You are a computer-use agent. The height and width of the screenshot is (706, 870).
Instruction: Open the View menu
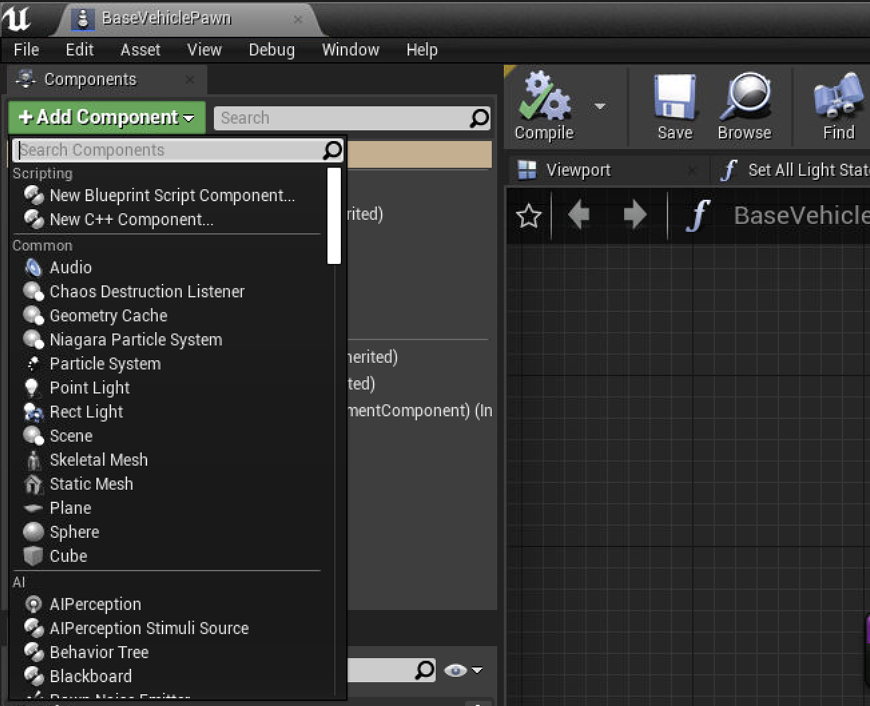(x=204, y=50)
